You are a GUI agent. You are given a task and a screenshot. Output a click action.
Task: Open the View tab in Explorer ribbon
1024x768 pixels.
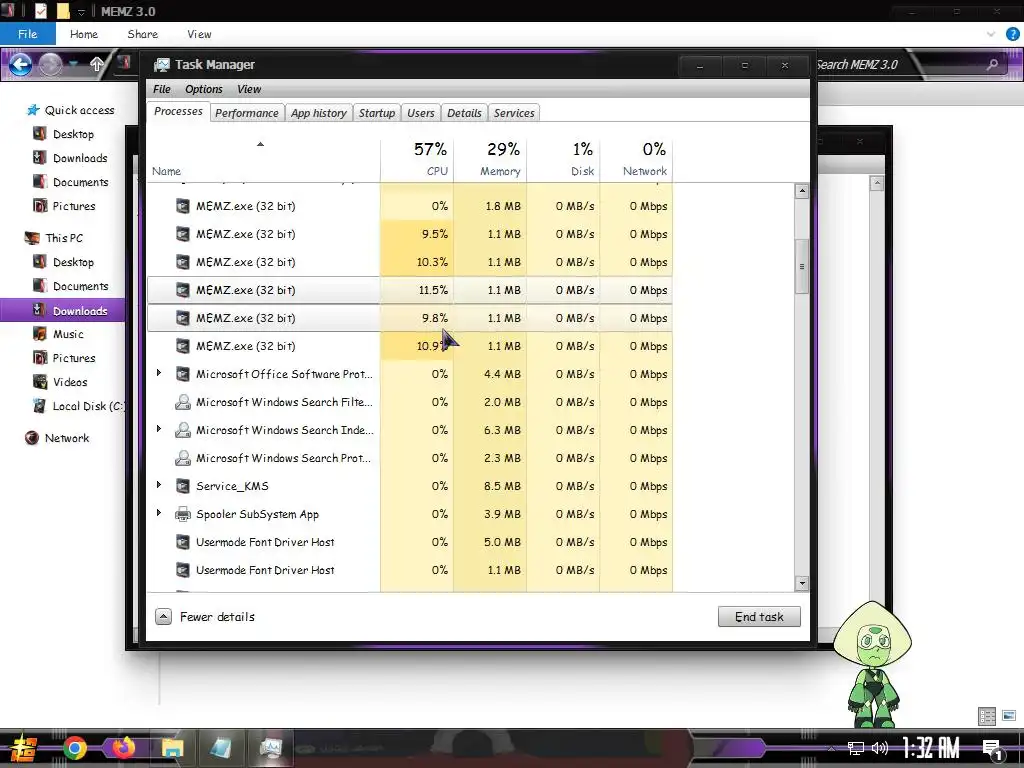point(199,34)
